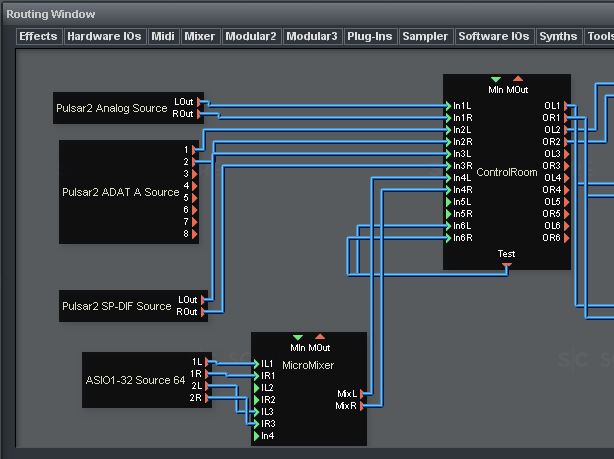This screenshot has height=459, width=614.
Task: Select the ControlRoom module by its label
Action: (507, 172)
